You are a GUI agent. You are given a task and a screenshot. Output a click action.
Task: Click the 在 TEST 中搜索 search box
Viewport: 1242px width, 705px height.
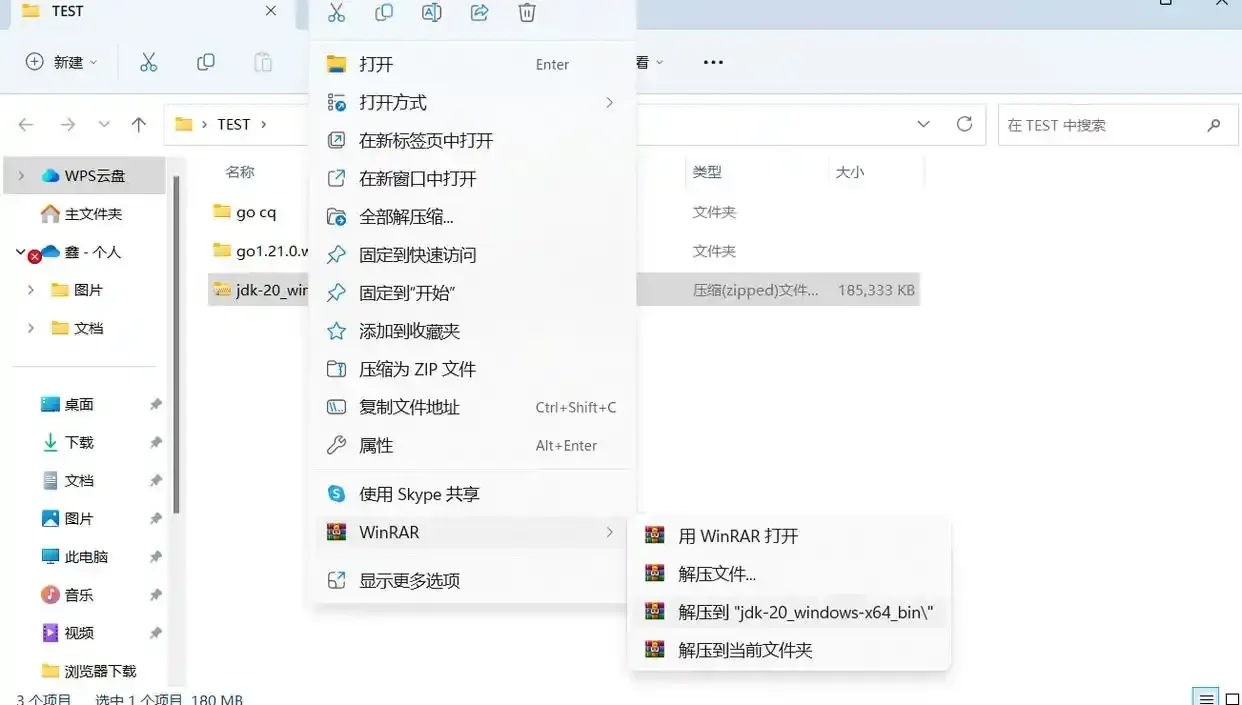pyautogui.click(x=1116, y=125)
